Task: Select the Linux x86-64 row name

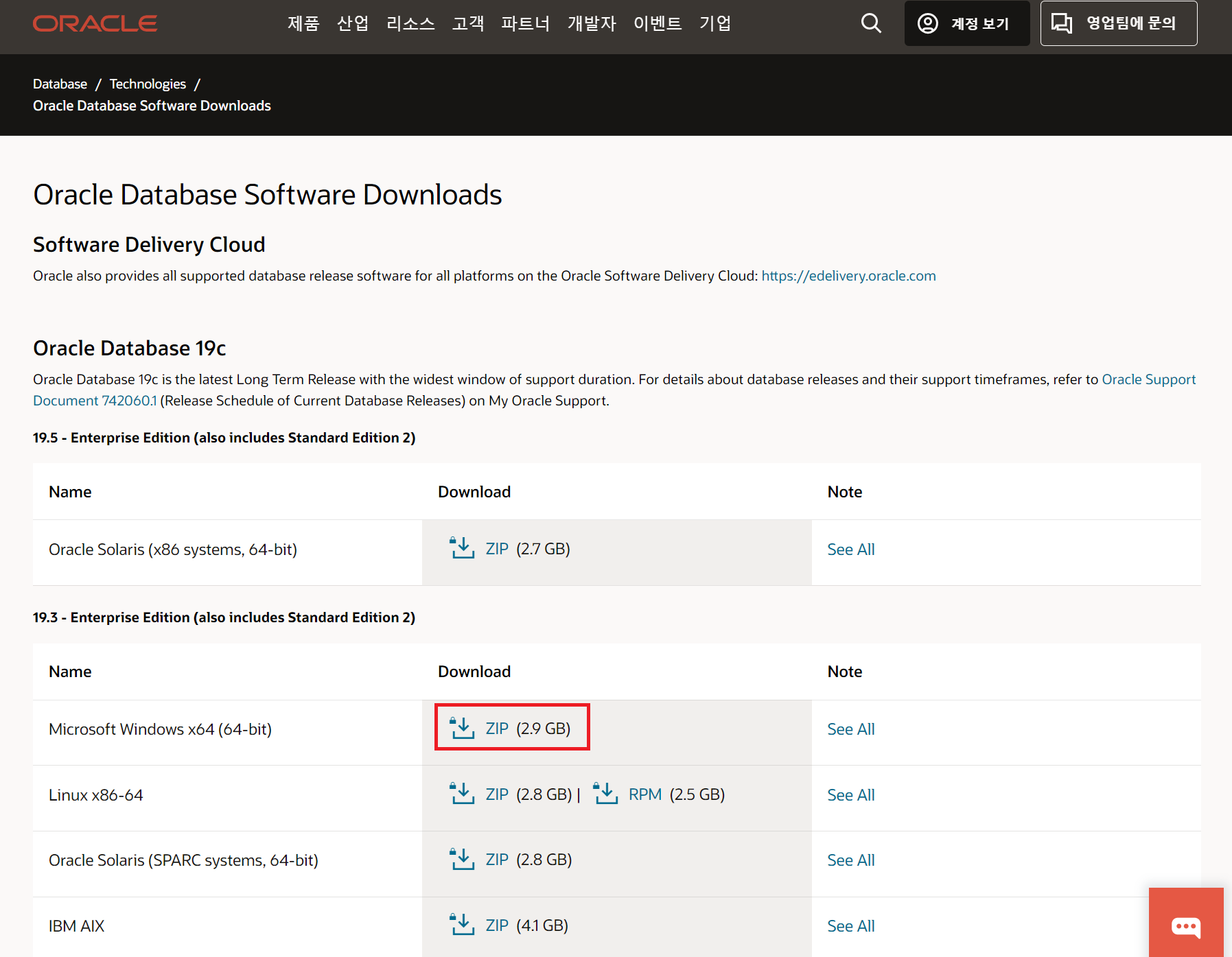Action: tap(96, 795)
